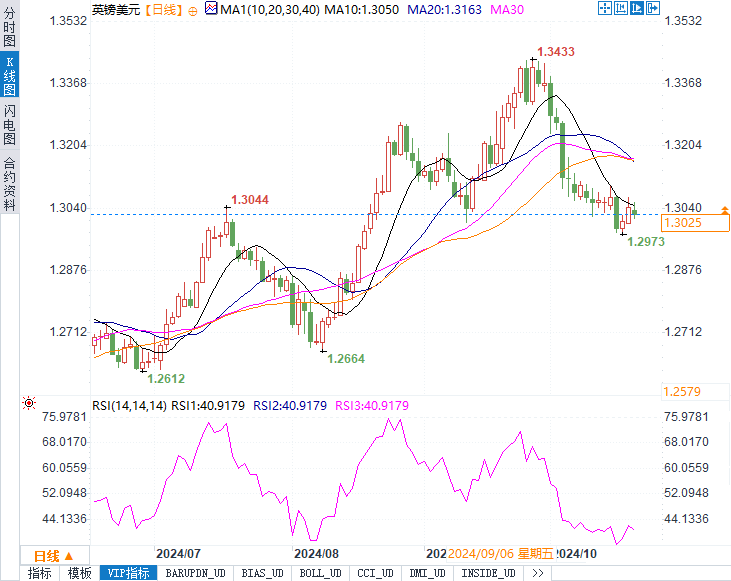731x581 pixels.
Task: Apply the DMI_UD indicator
Action: [x=427, y=573]
